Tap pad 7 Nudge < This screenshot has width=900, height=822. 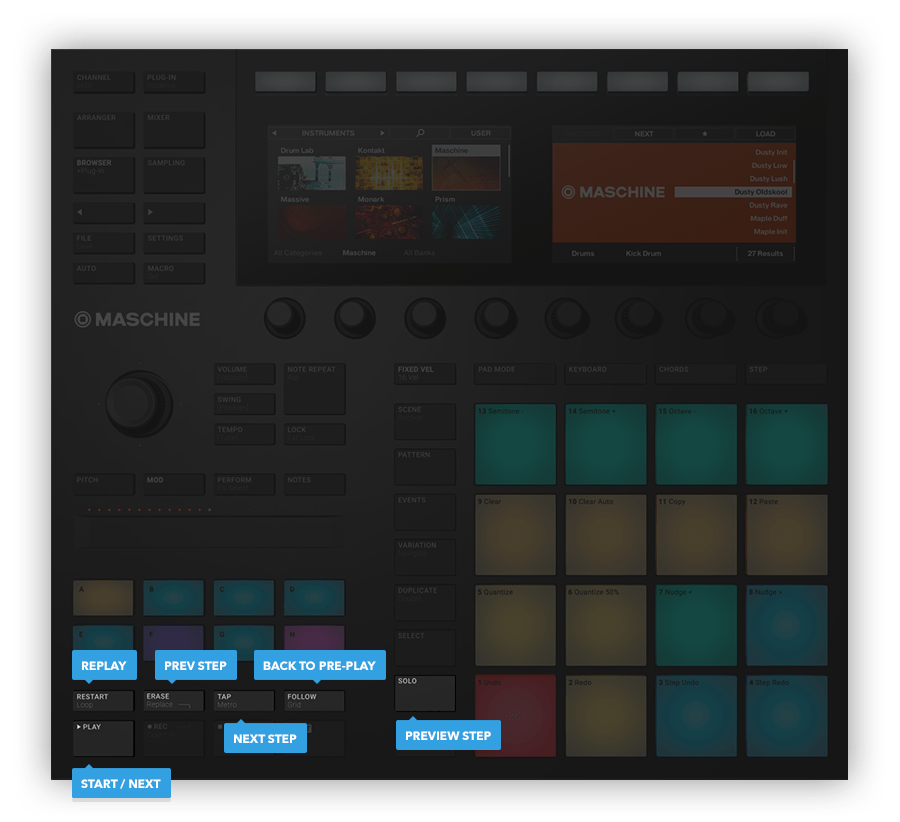tap(696, 625)
